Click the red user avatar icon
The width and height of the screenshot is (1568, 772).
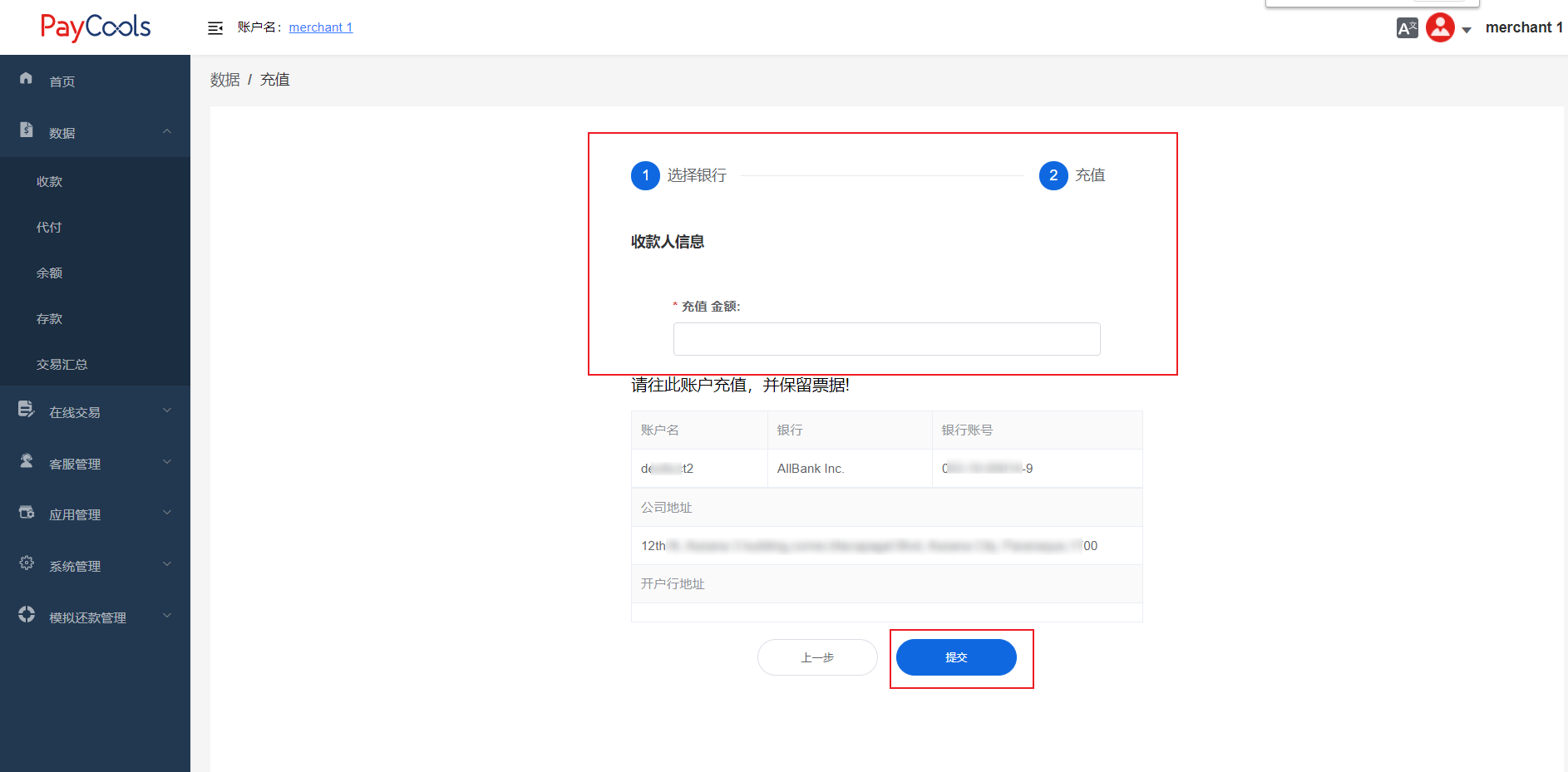pos(1440,27)
